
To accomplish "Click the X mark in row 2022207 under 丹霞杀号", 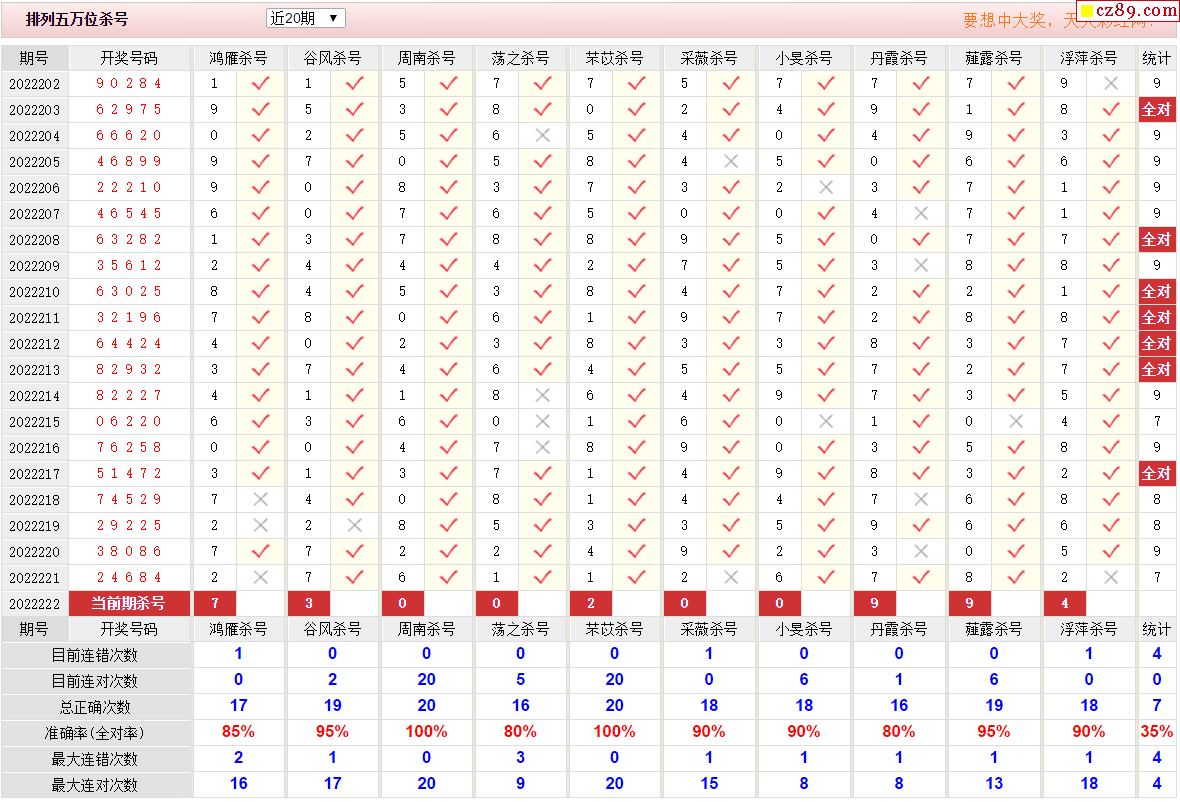I will click(x=920, y=214).
